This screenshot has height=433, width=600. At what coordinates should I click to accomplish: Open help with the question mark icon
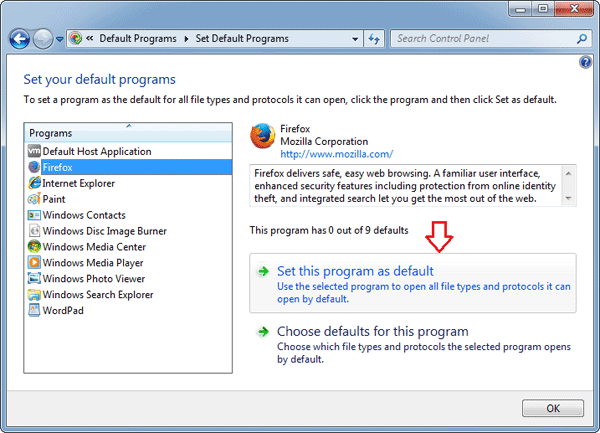coord(585,62)
